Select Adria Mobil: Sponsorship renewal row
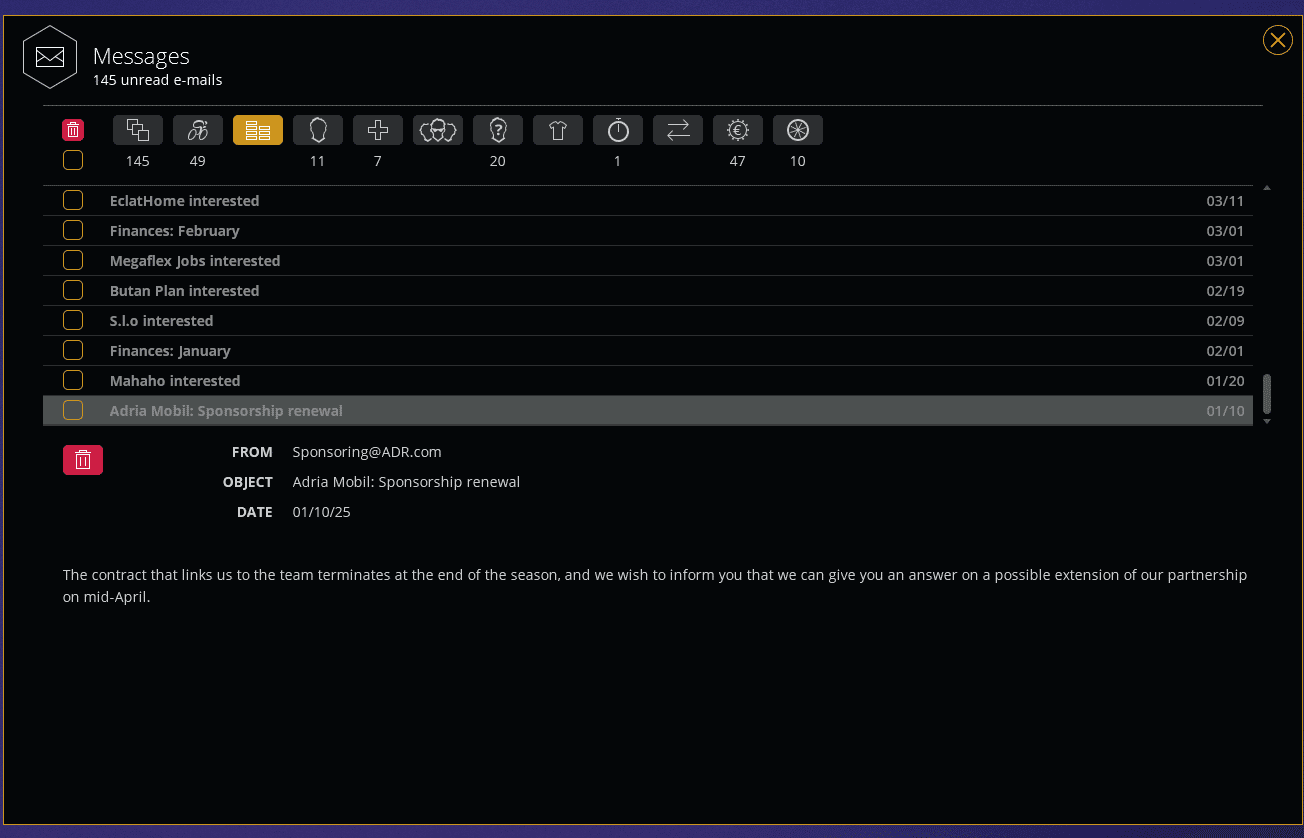This screenshot has height=838, width=1304. (648, 411)
